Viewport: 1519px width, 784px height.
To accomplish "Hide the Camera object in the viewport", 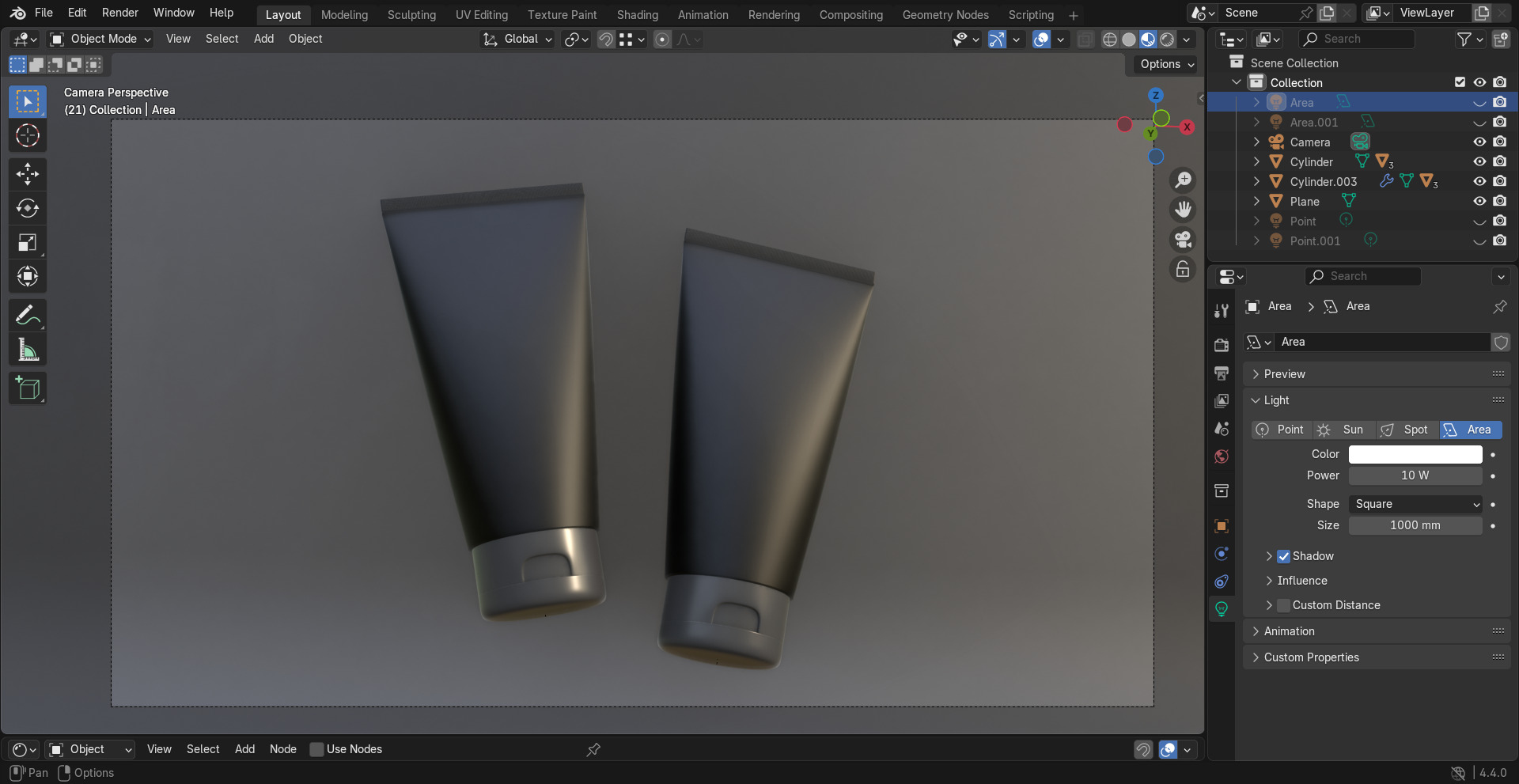I will click(x=1479, y=142).
